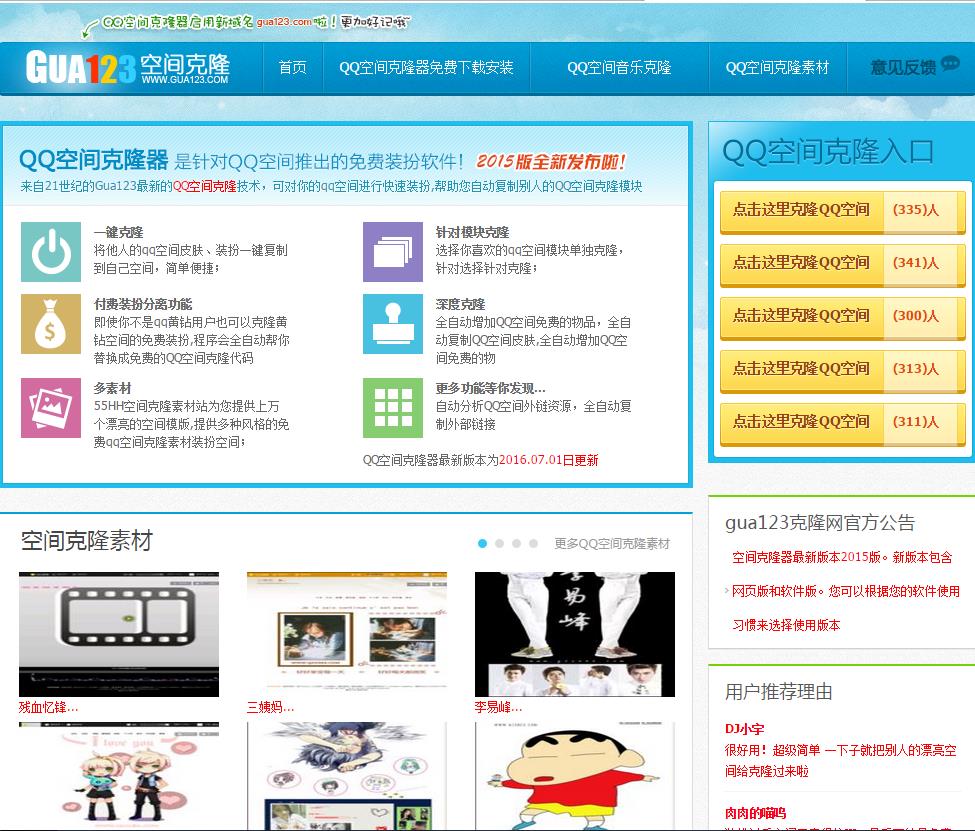Open the I love you chibi couple thumbnail
This screenshot has width=975, height=831.
point(119,776)
